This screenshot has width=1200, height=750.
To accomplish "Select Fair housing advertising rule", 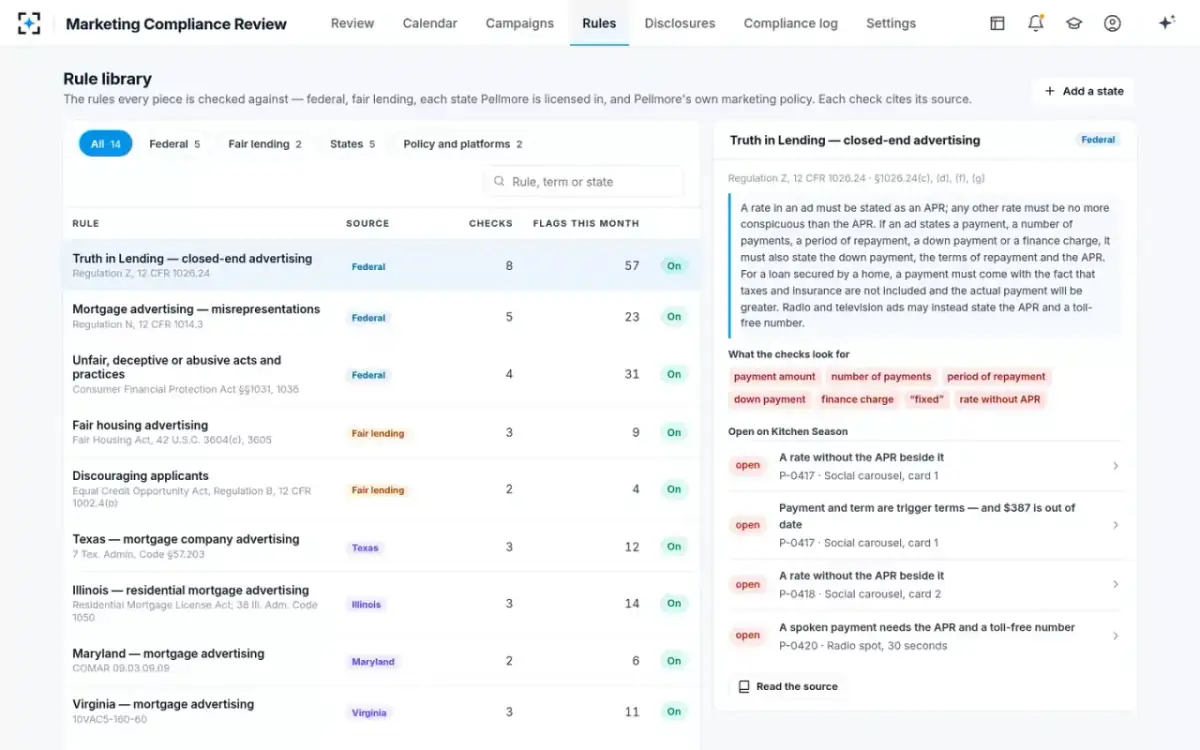I will click(381, 432).
